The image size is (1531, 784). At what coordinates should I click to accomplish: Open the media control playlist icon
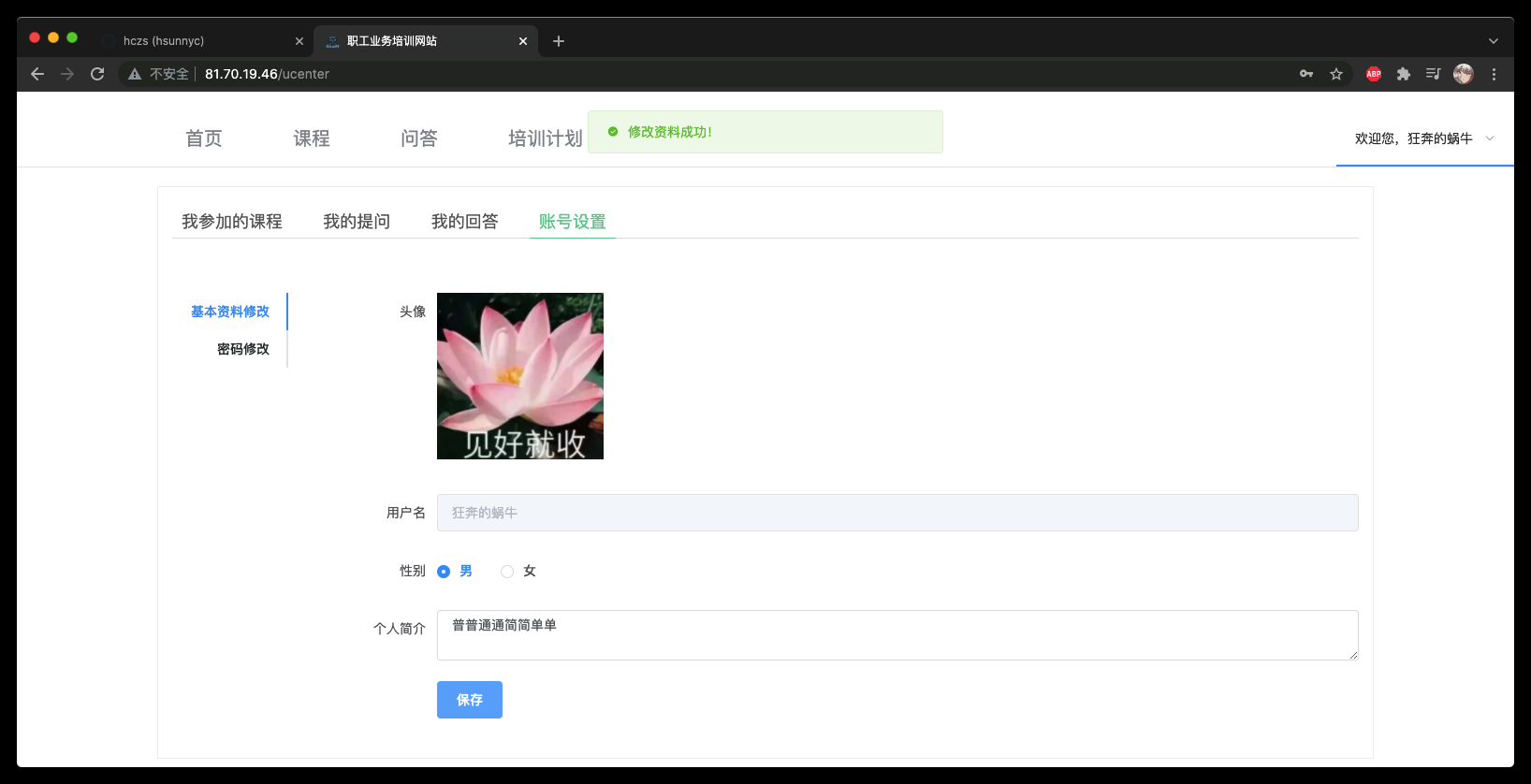pos(1433,74)
